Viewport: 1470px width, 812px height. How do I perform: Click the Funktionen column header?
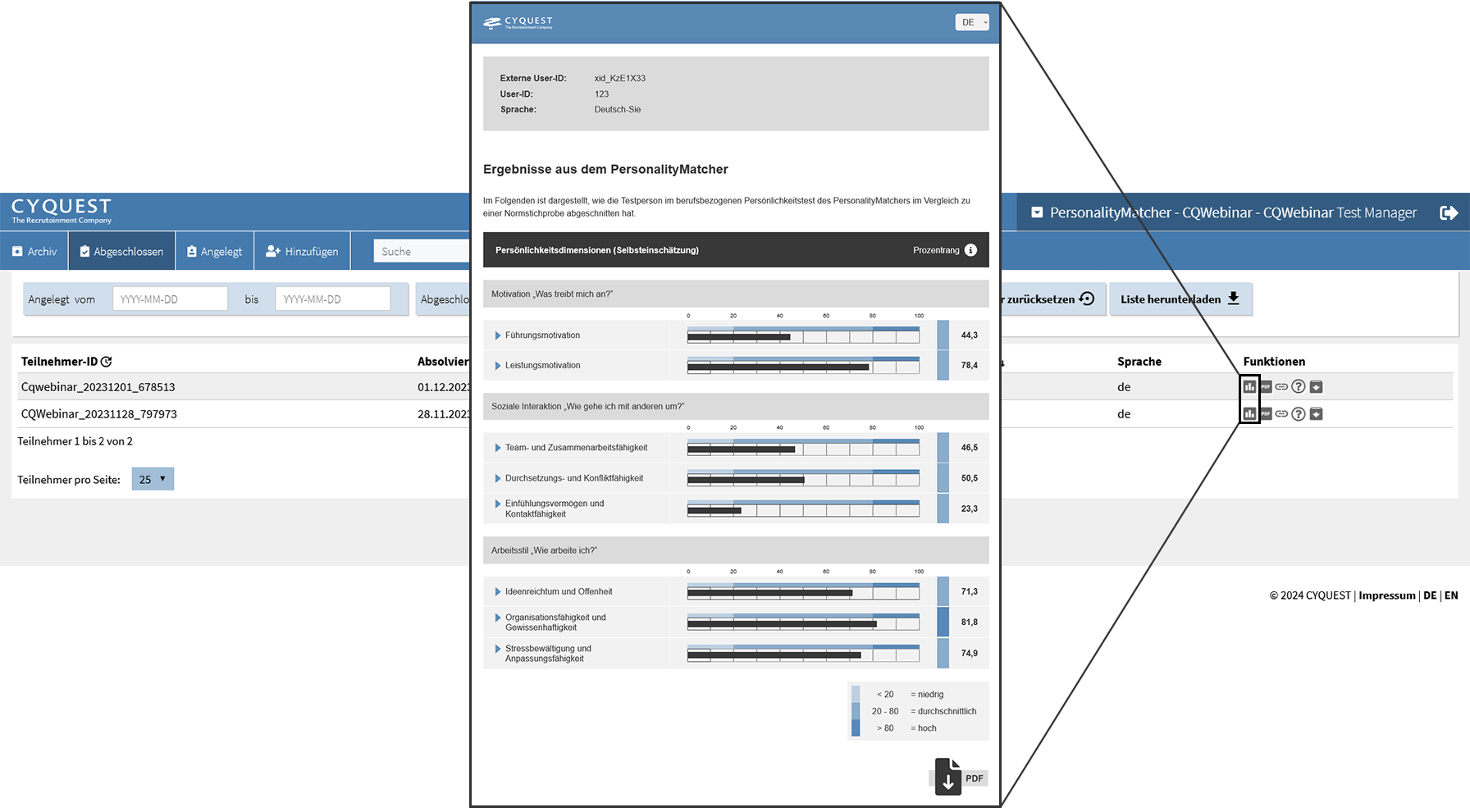(1274, 362)
